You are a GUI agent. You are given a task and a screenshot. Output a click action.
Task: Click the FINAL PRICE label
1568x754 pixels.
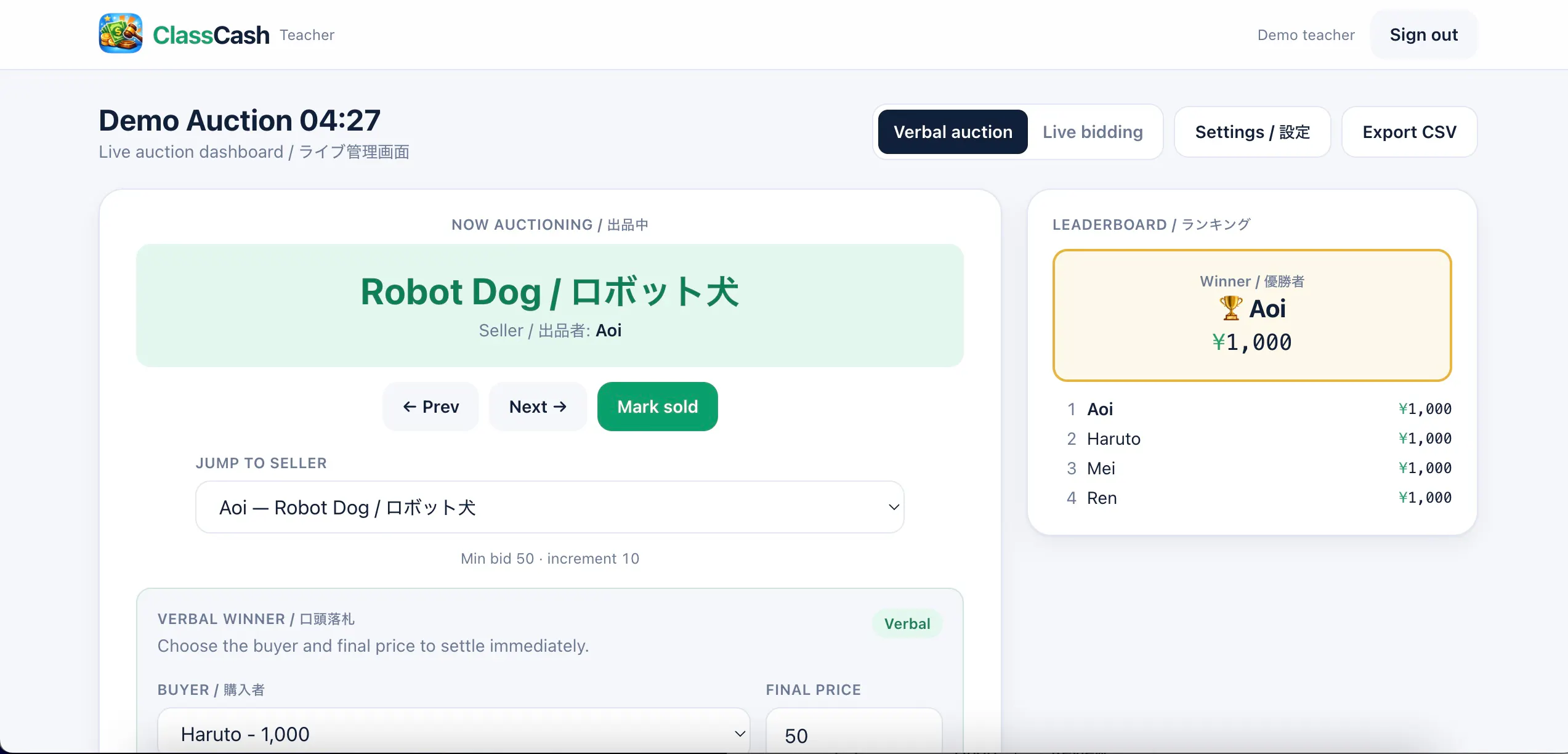(814, 690)
